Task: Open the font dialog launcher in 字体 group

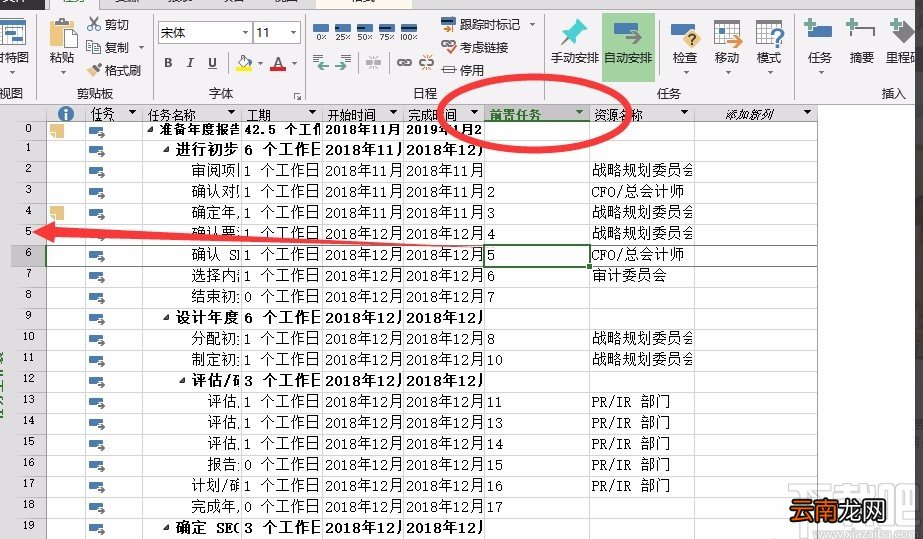Action: (x=297, y=96)
